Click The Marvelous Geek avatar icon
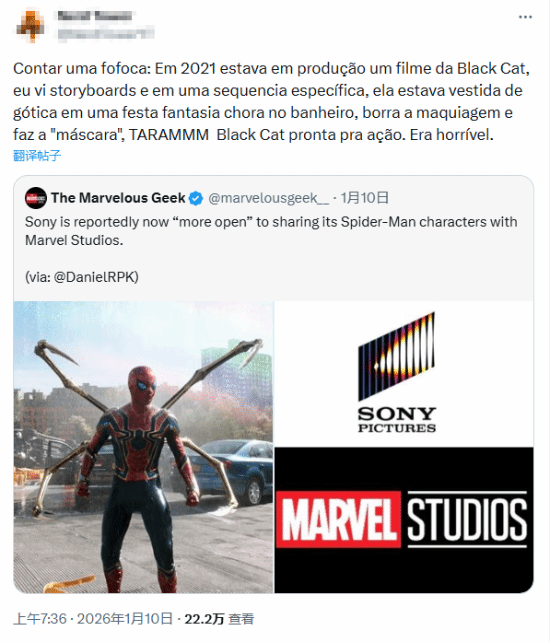The image size is (550, 642). click(x=36, y=198)
